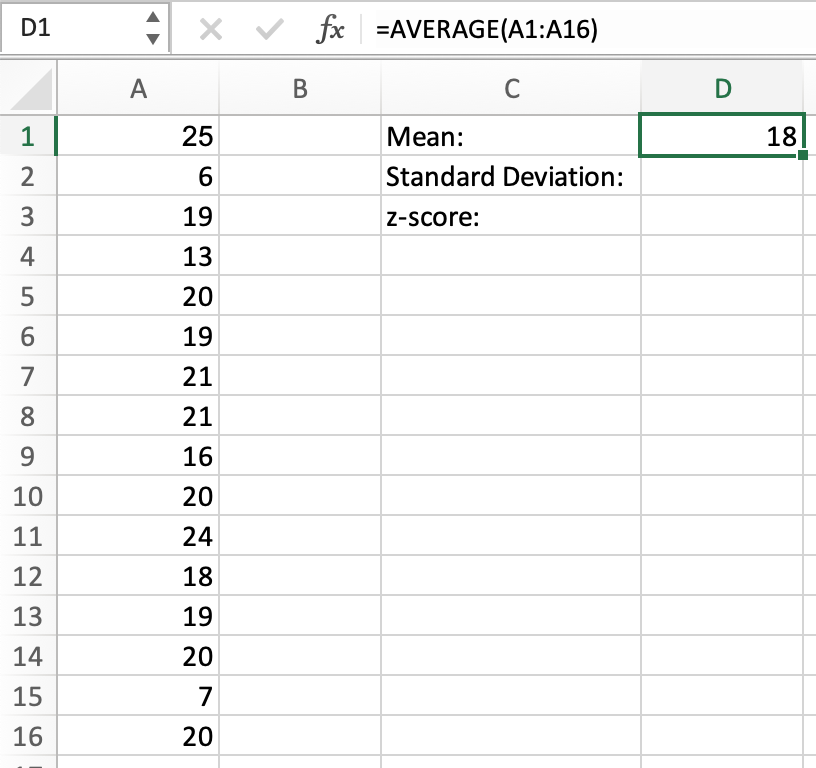Select the z-score: label cell
Screen dimensions: 816x768
(x=511, y=217)
